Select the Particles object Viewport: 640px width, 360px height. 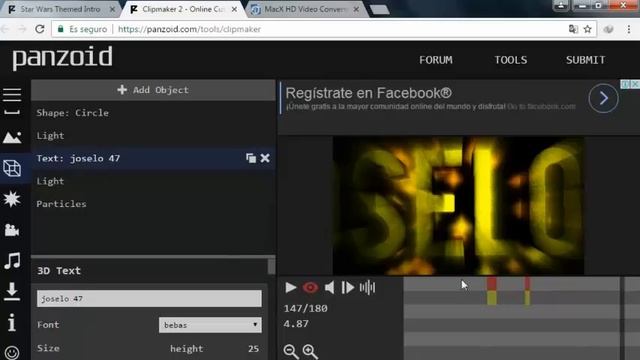point(153,204)
